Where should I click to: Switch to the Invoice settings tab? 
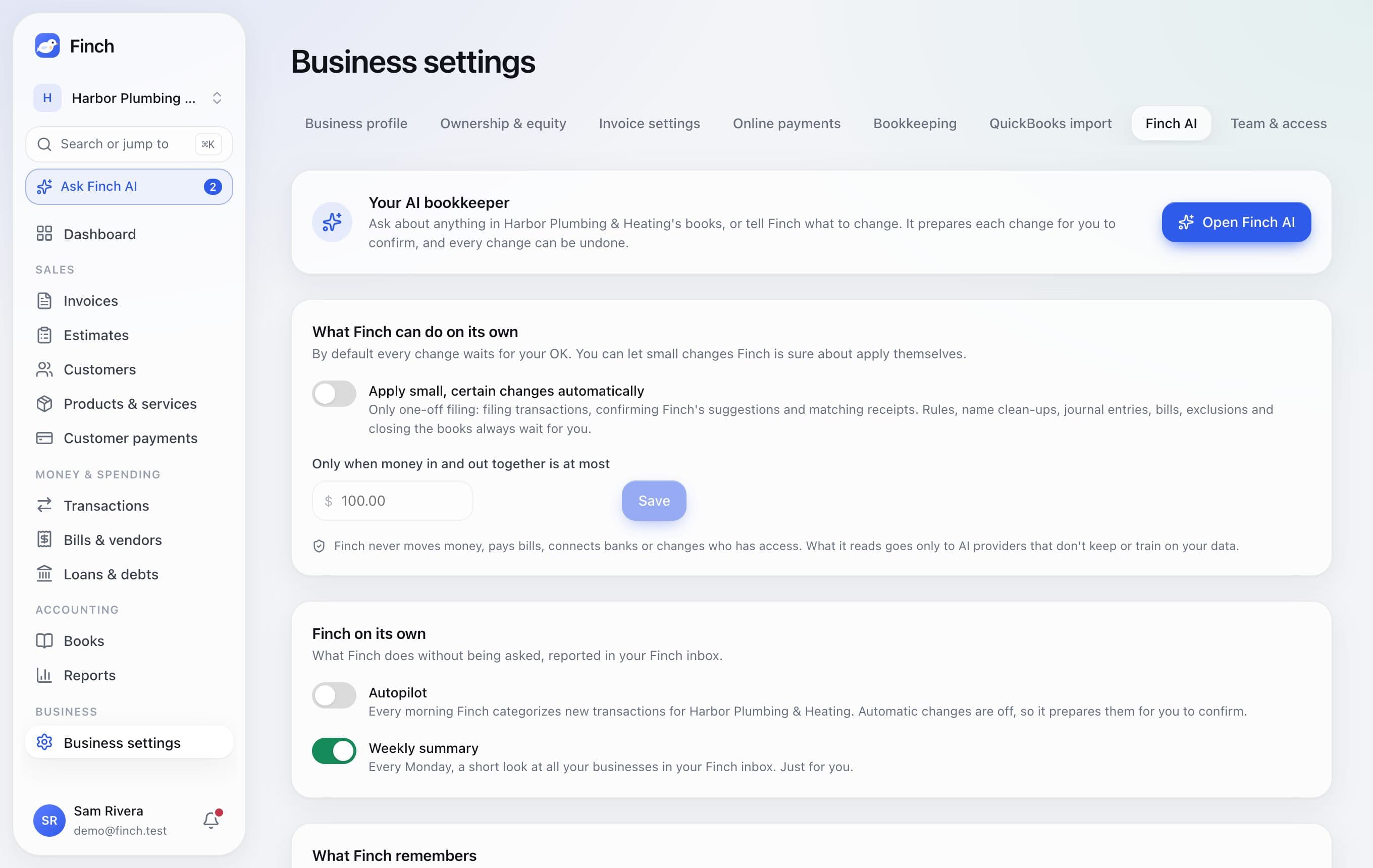point(650,123)
